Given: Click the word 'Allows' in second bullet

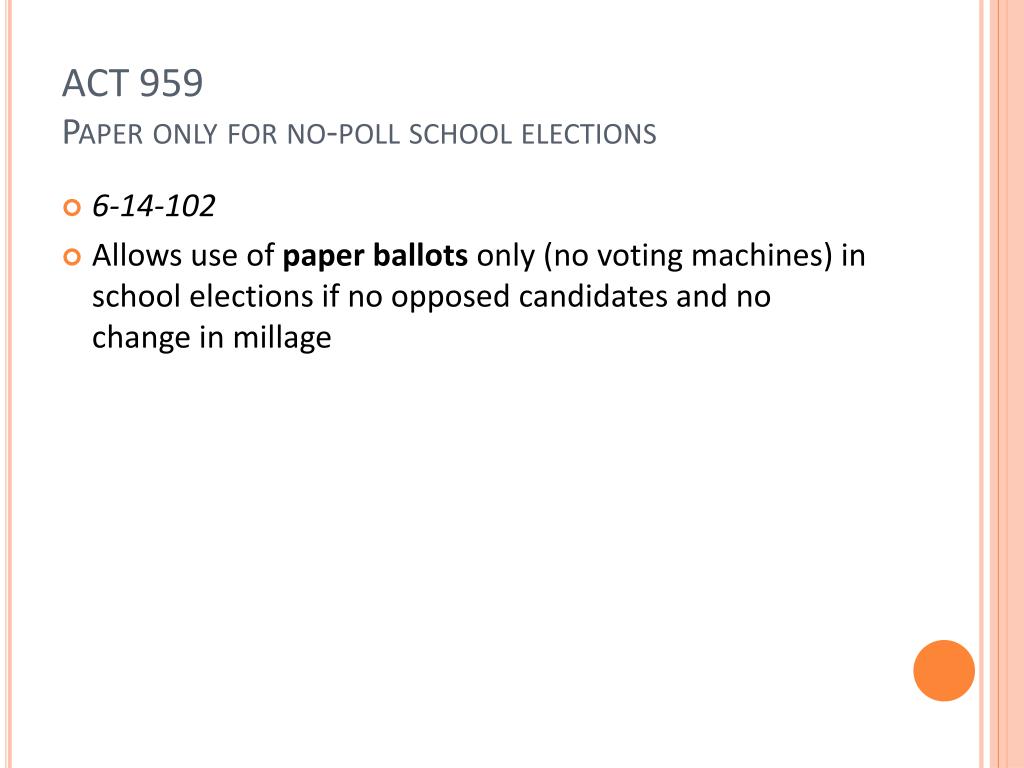Looking at the screenshot, I should [137, 255].
